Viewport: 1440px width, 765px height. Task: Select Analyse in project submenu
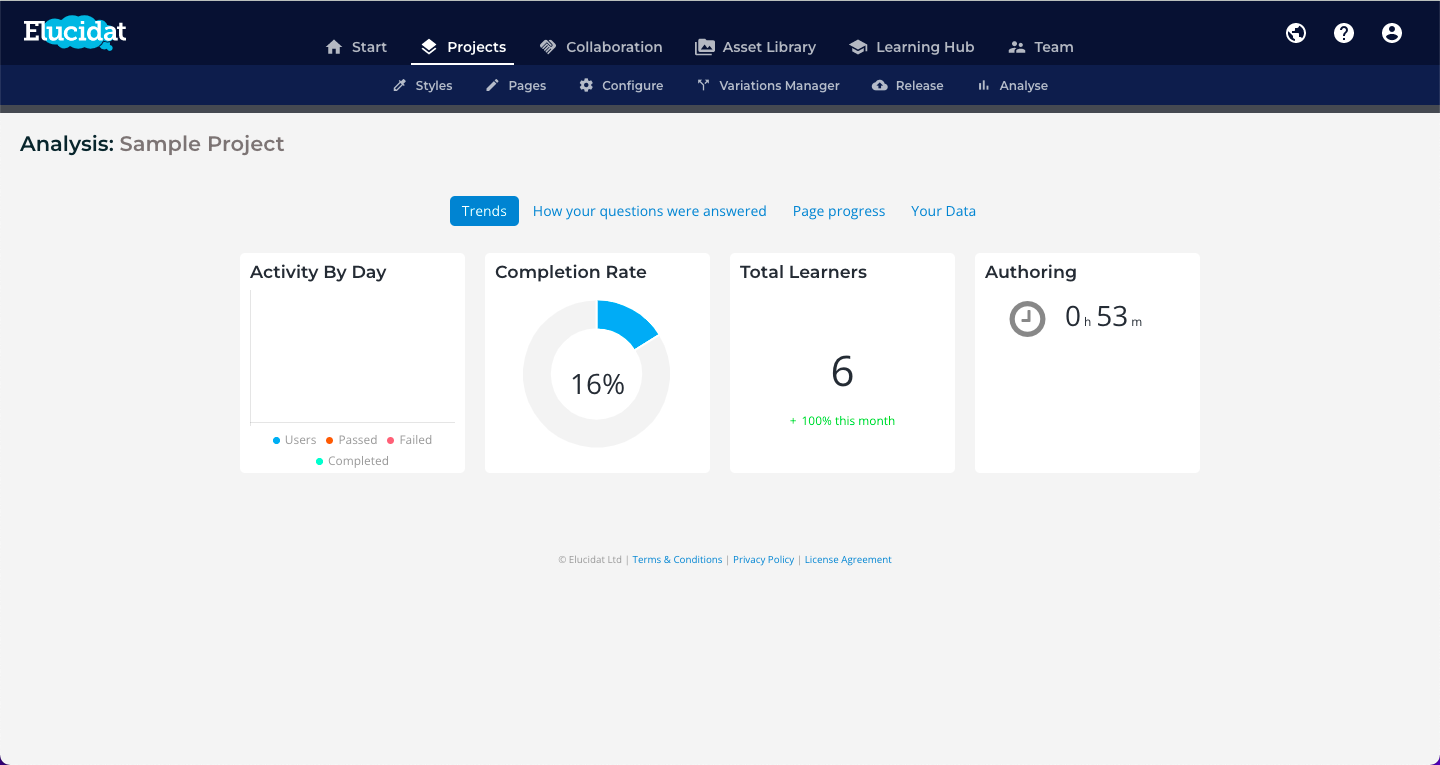click(1013, 86)
